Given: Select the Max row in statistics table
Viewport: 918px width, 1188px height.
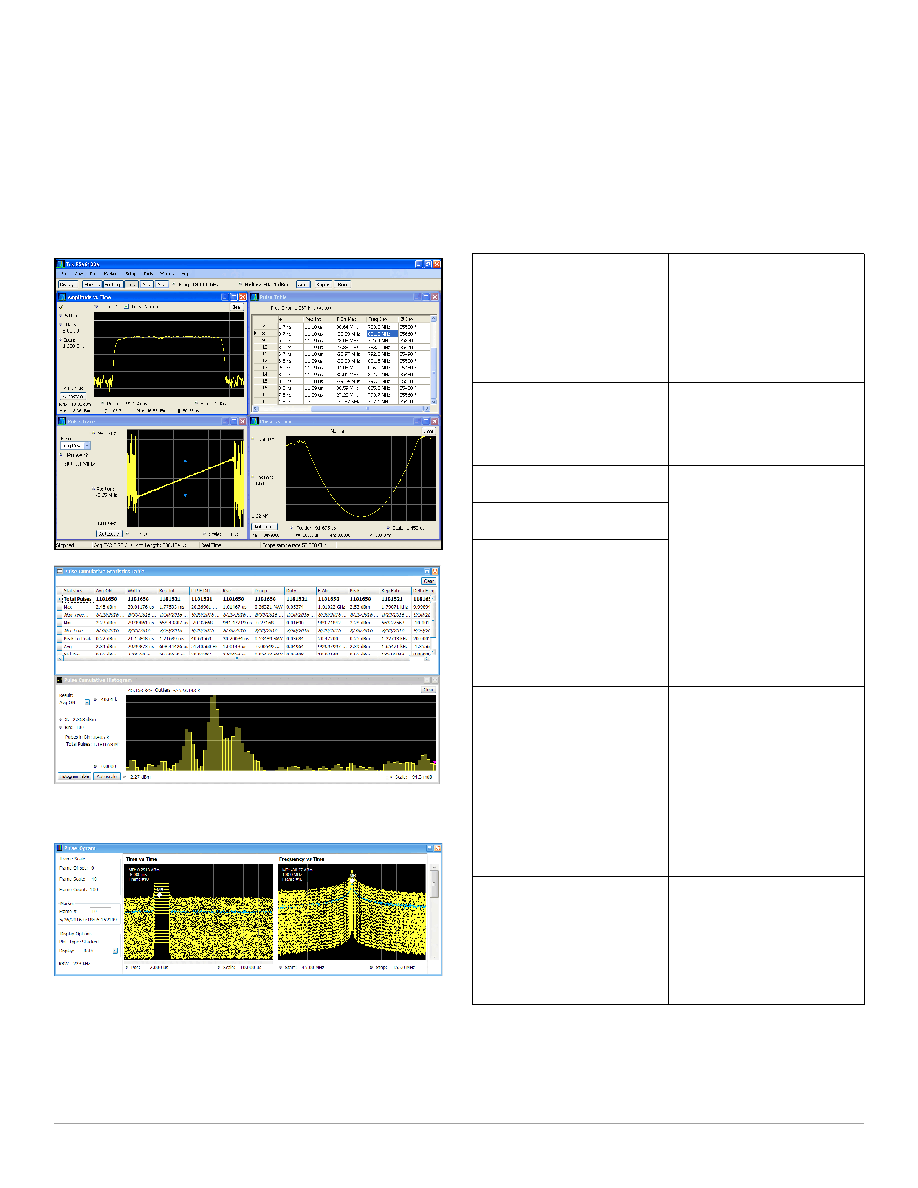Looking at the screenshot, I should click(246, 607).
